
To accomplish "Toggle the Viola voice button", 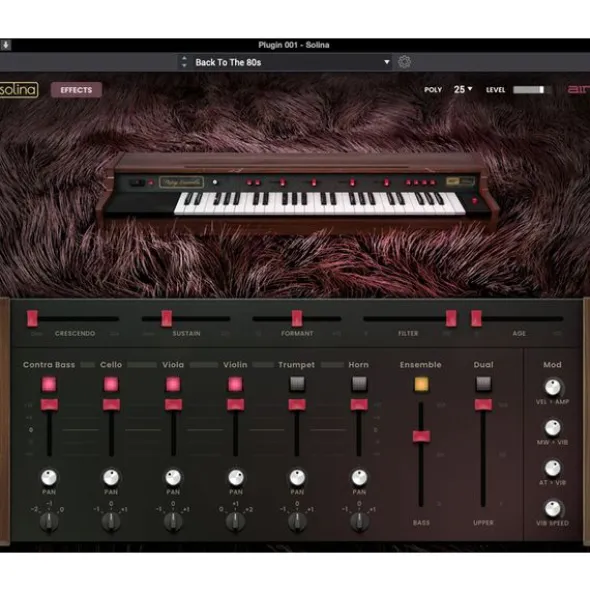I will (x=173, y=384).
